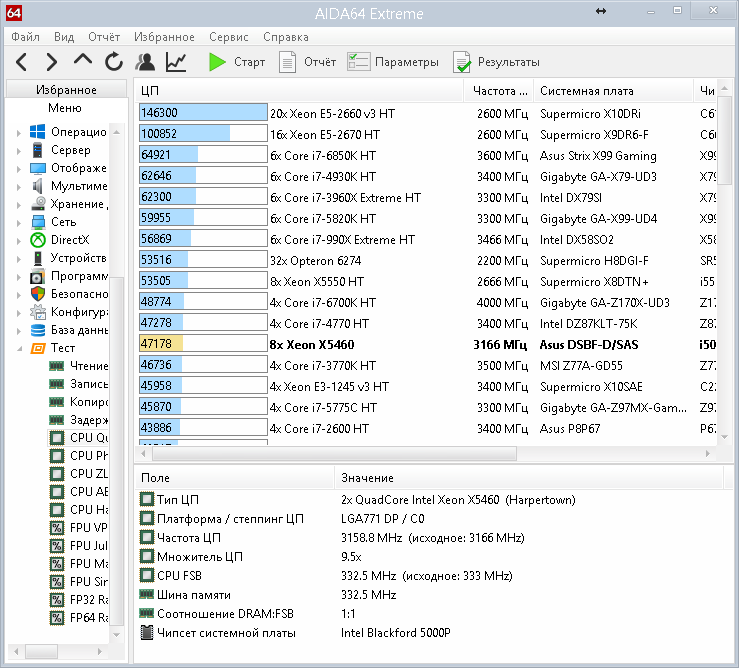
Task: Click the results list scroll-down arrow
Action: (725, 437)
